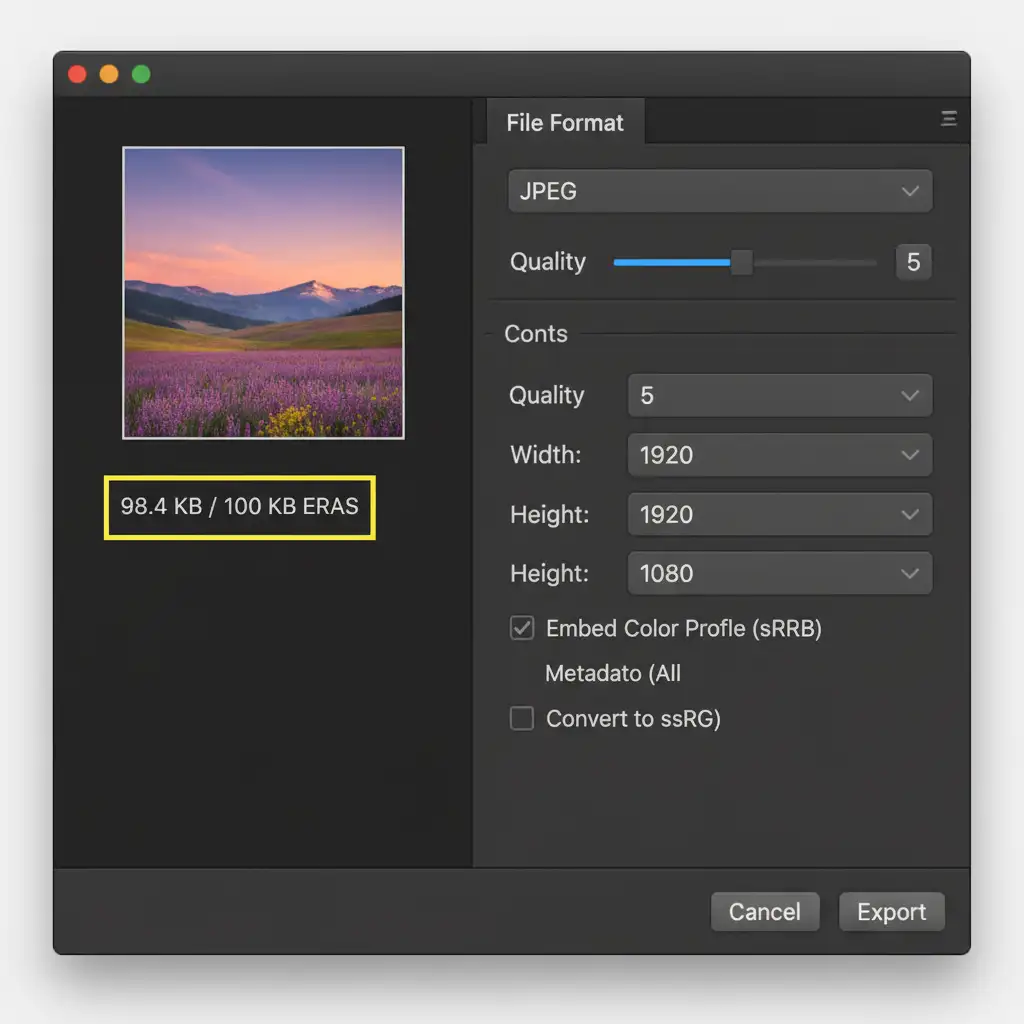
Task: Open the Width dropdown set to 1920
Action: [780, 455]
